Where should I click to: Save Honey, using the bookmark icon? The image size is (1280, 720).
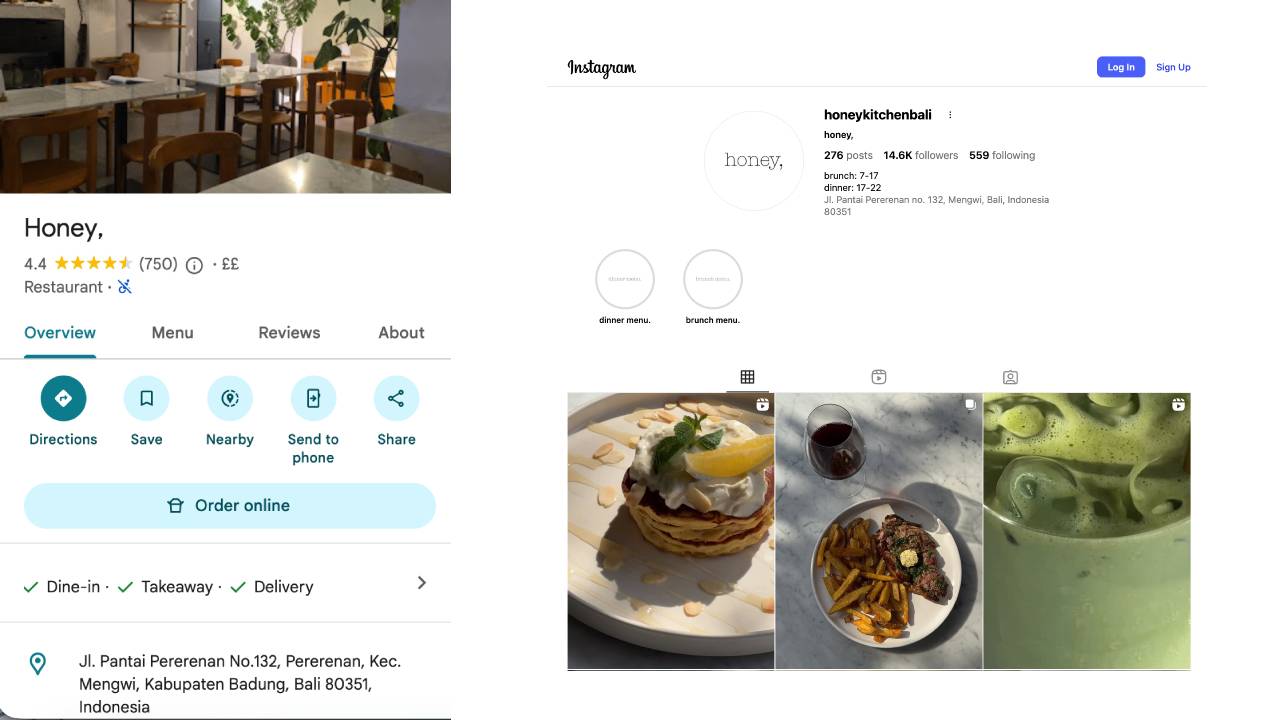146,398
